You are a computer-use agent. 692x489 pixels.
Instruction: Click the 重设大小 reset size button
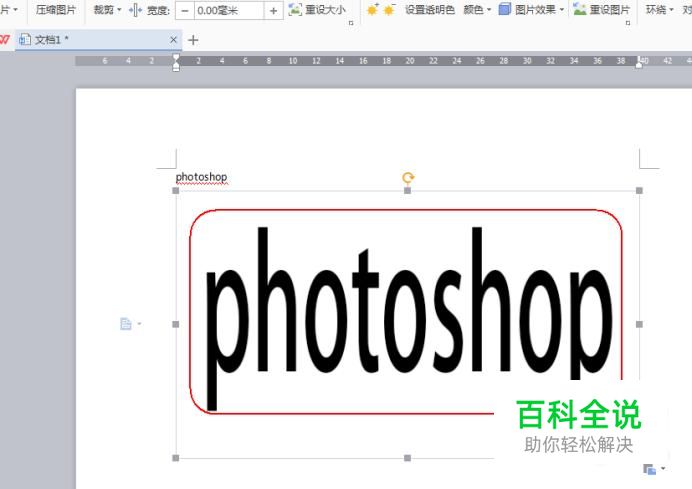pyautogui.click(x=317, y=10)
